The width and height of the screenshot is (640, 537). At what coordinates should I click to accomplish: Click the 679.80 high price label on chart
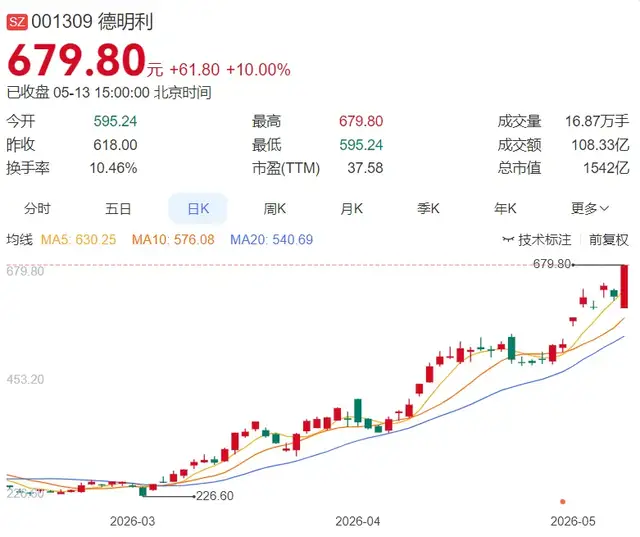[x=552, y=264]
